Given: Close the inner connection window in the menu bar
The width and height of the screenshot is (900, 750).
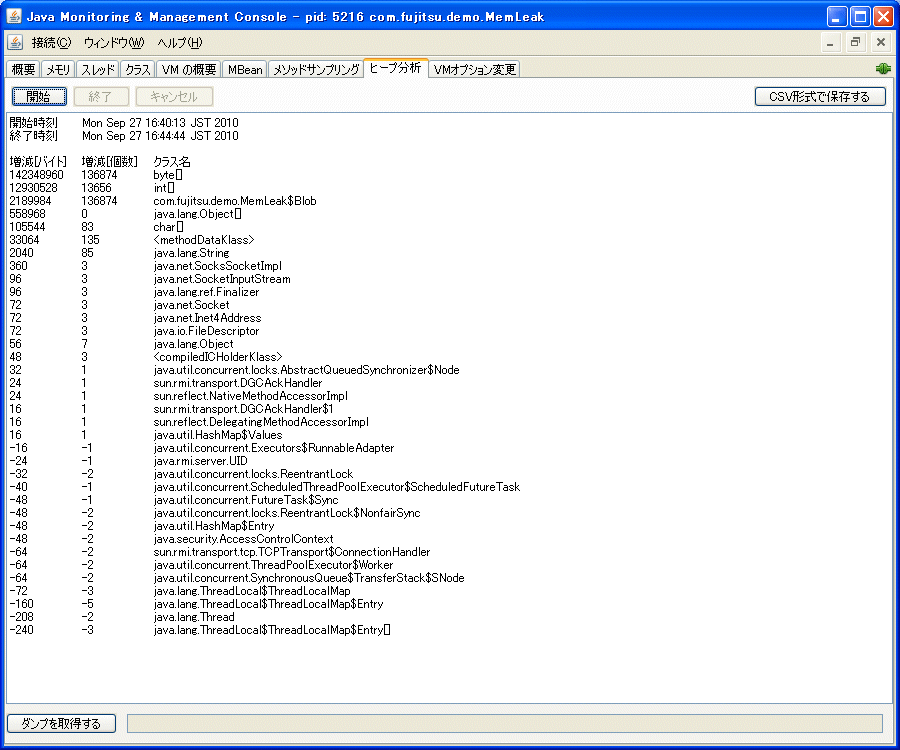Looking at the screenshot, I should (x=881, y=42).
